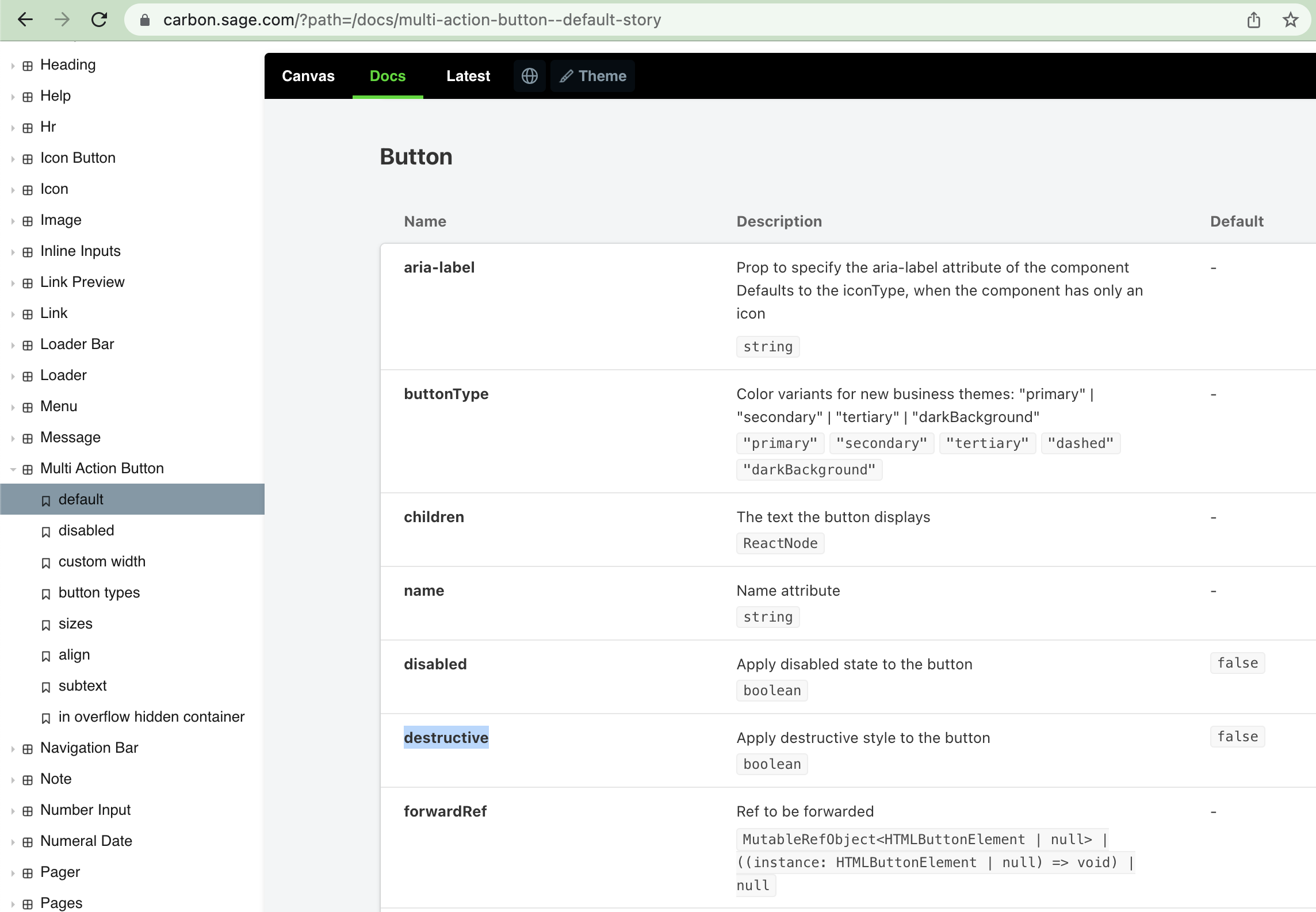This screenshot has height=912, width=1316.
Task: Click the browser back arrow
Action: tap(24, 20)
